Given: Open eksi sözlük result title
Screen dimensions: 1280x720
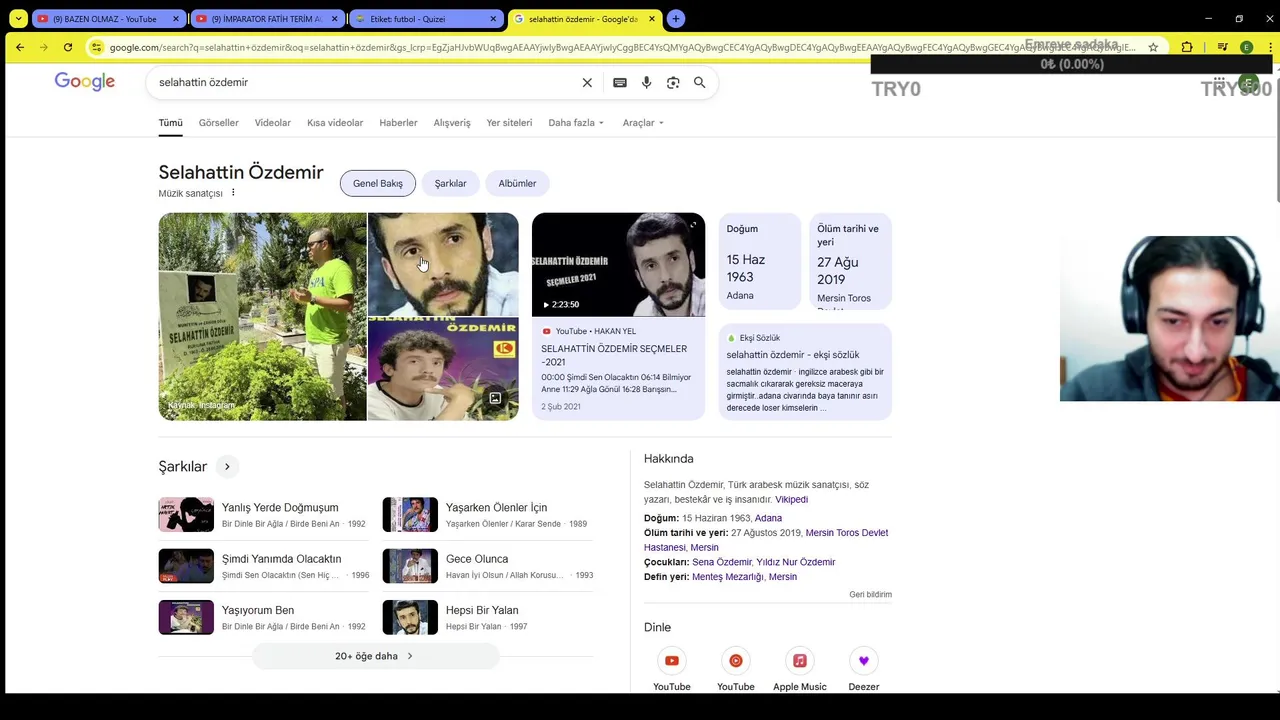Looking at the screenshot, I should [793, 355].
